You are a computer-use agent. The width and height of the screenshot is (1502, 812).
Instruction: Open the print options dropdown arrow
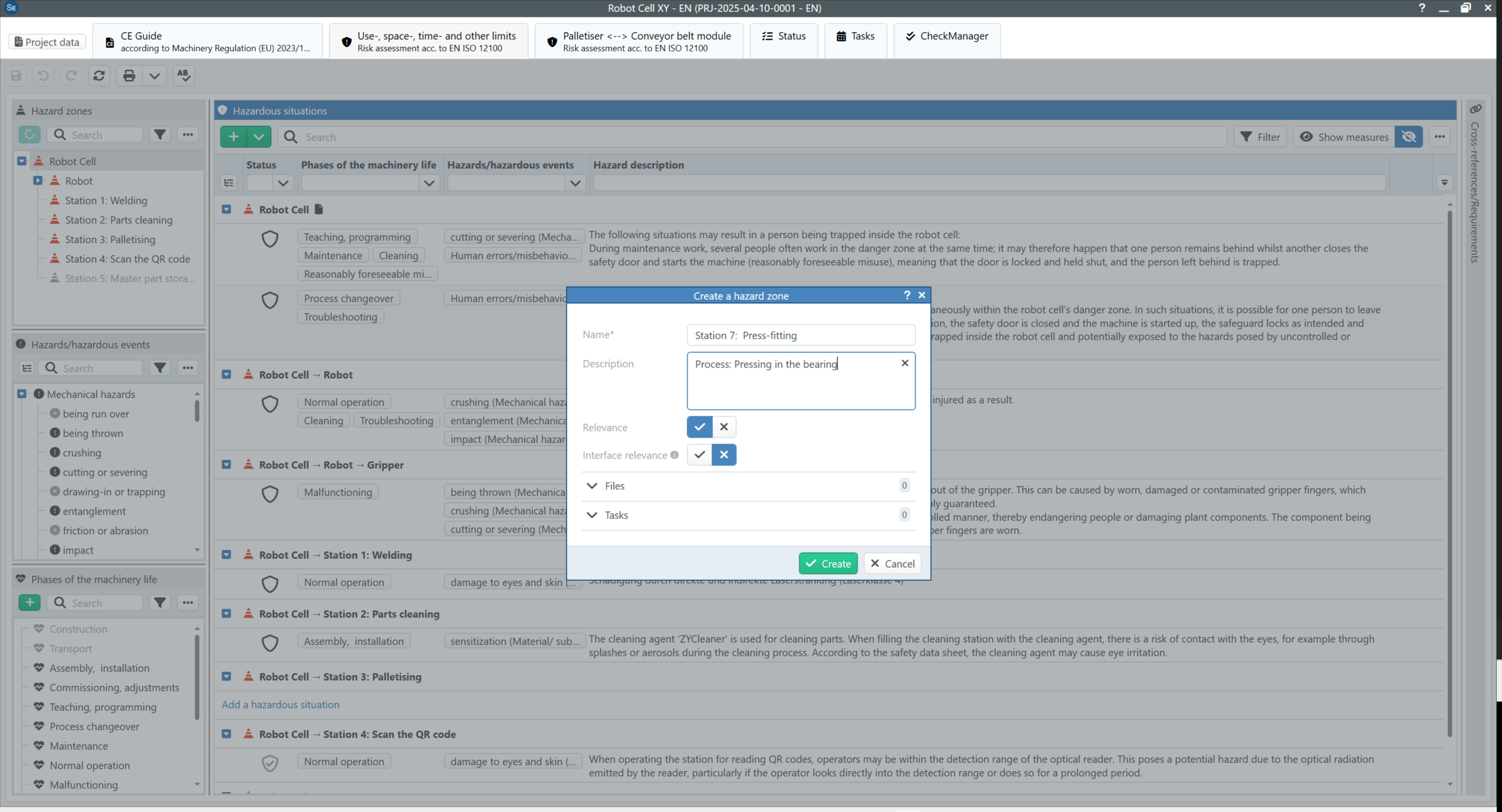click(154, 75)
